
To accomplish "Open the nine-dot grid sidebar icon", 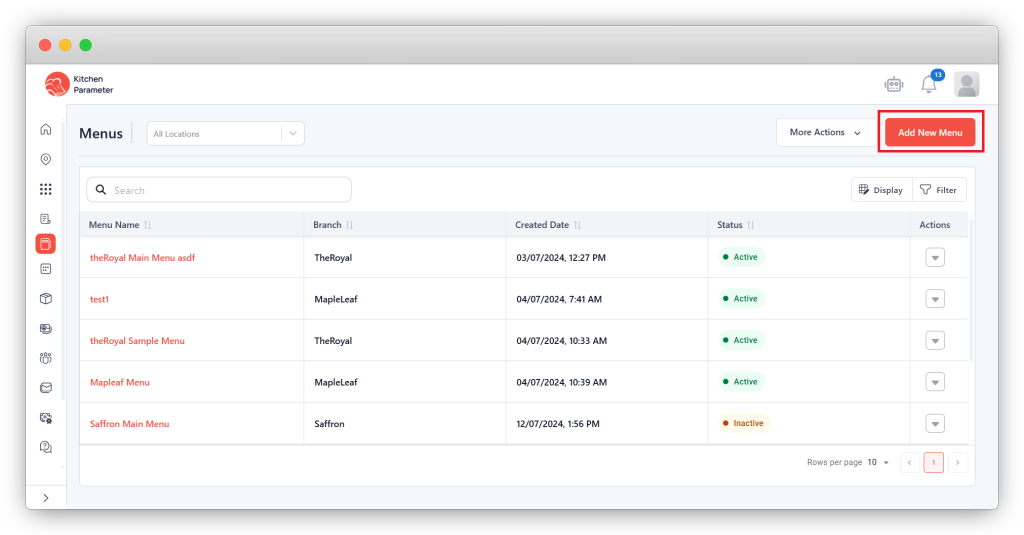I will pos(45,189).
